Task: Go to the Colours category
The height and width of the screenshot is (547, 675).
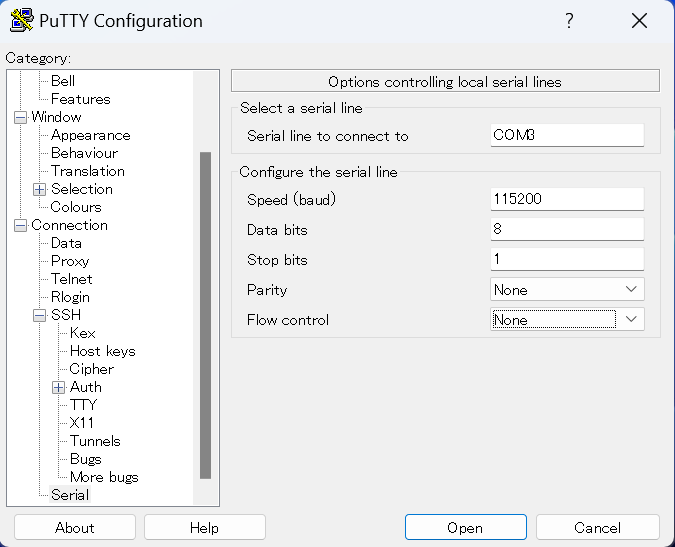Action: [76, 207]
